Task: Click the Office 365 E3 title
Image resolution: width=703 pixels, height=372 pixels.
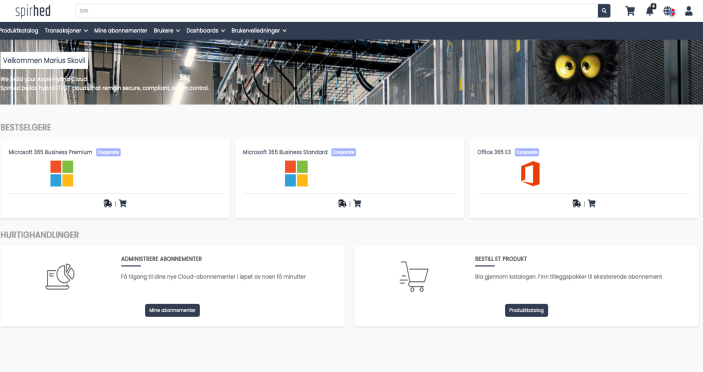Action: [x=494, y=152]
